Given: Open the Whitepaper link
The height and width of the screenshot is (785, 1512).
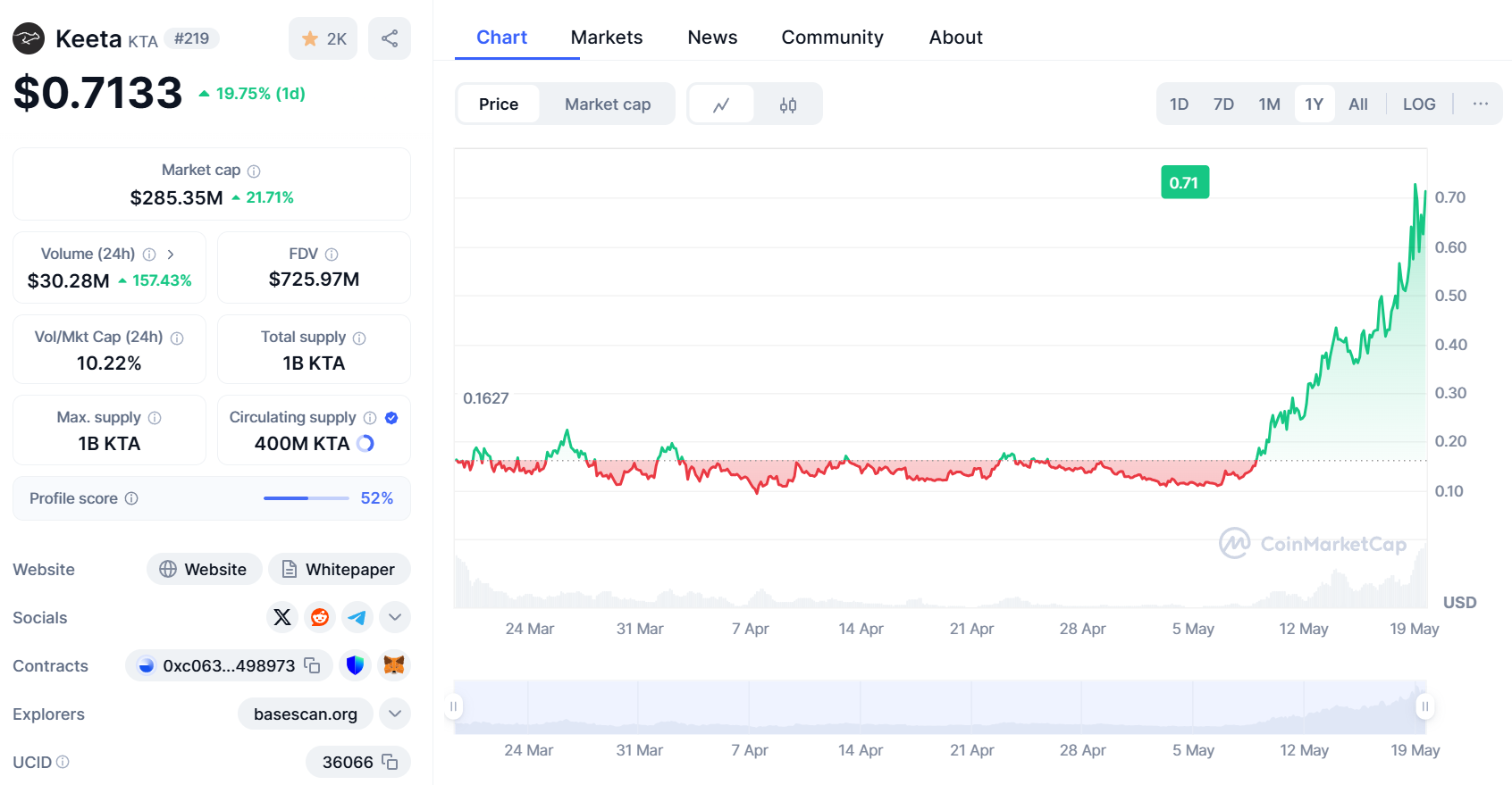Looking at the screenshot, I should (340, 569).
